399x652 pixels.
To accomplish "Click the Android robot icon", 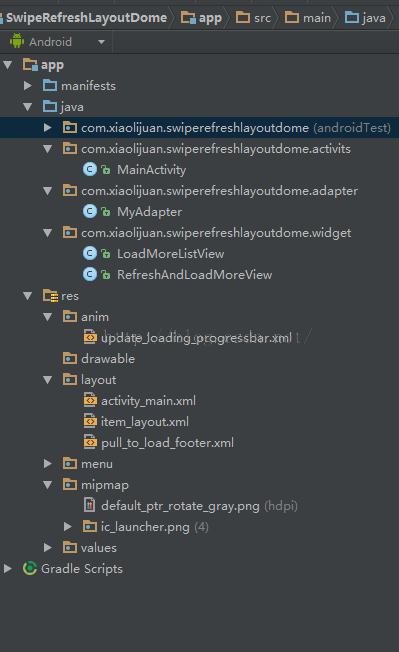I will click(x=17, y=41).
